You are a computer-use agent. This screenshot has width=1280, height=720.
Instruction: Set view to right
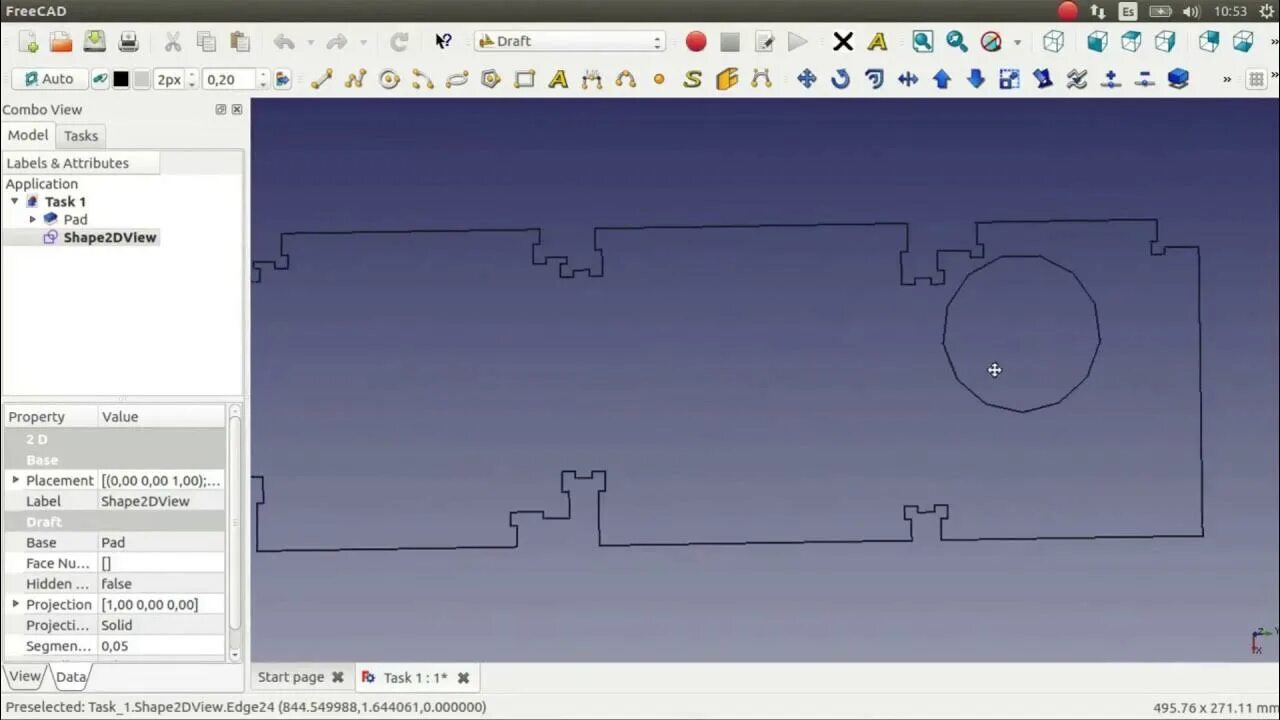[1165, 41]
